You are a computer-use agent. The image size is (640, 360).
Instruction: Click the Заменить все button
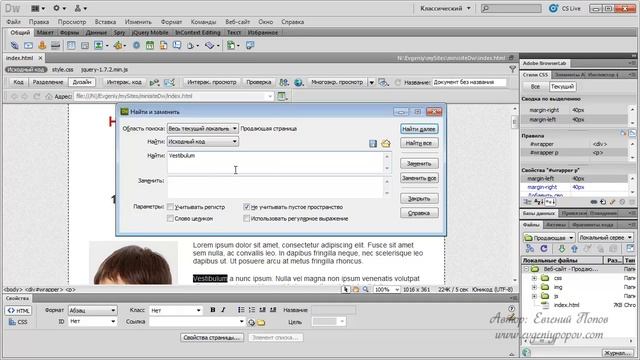point(419,178)
